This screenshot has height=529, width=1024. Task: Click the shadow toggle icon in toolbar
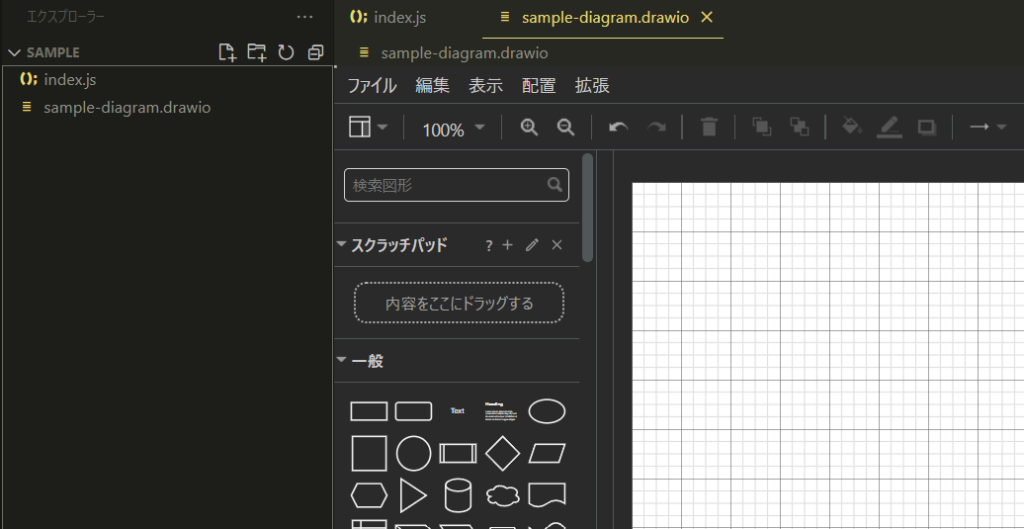[x=926, y=127]
